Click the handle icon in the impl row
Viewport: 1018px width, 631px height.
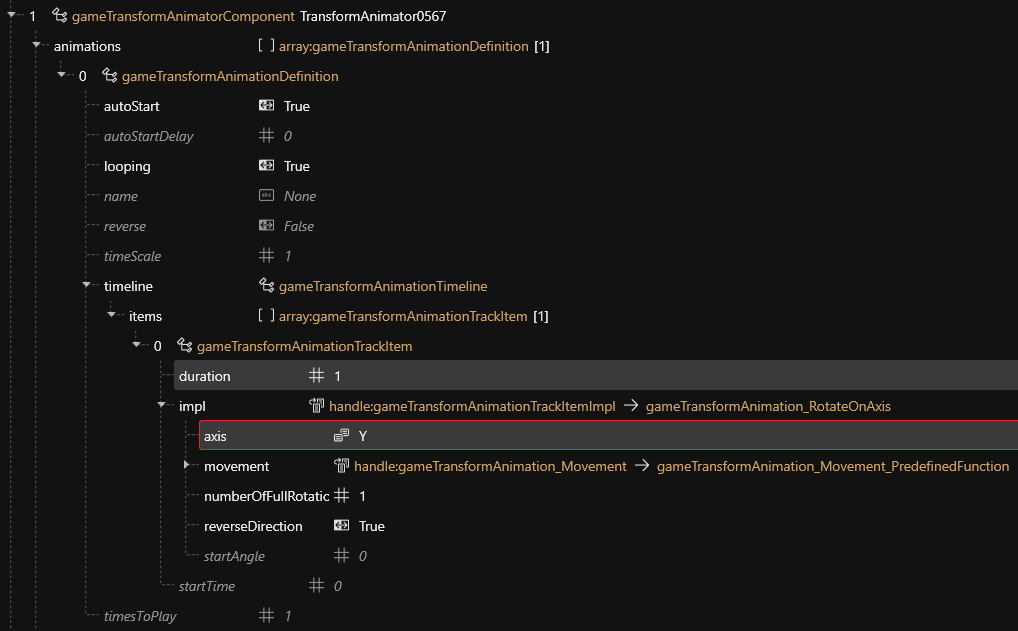(x=316, y=406)
